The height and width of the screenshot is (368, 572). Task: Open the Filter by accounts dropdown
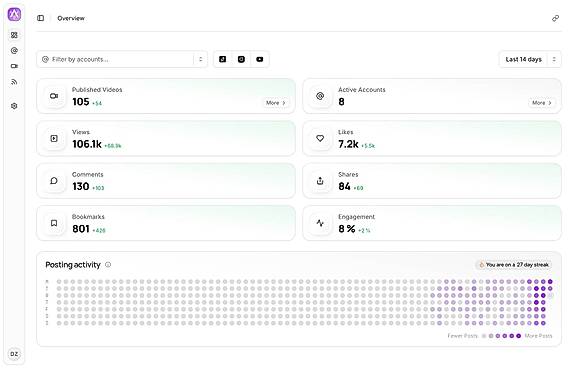[x=122, y=59]
